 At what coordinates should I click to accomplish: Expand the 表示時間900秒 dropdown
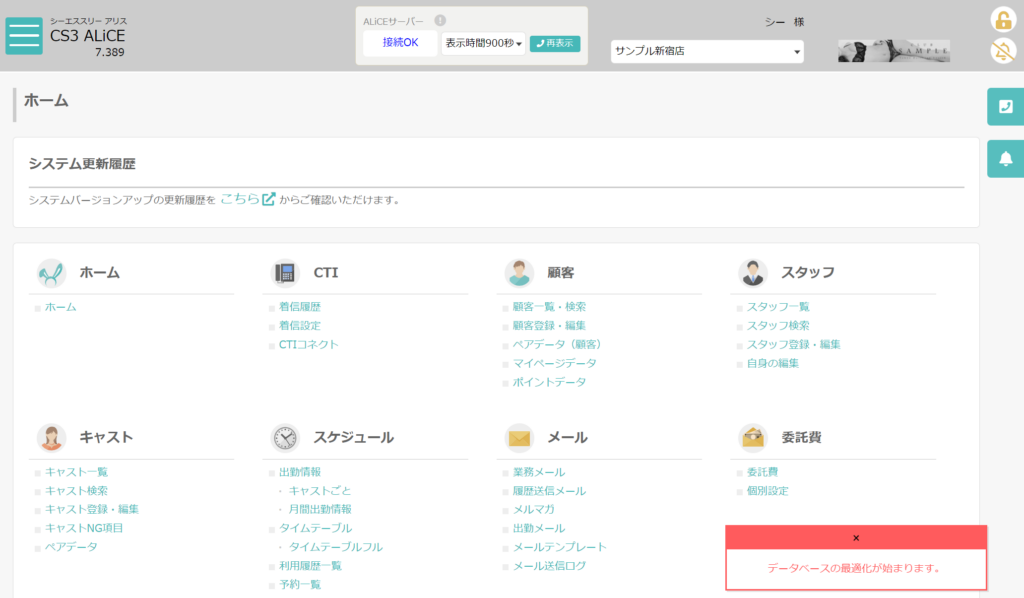(x=483, y=43)
